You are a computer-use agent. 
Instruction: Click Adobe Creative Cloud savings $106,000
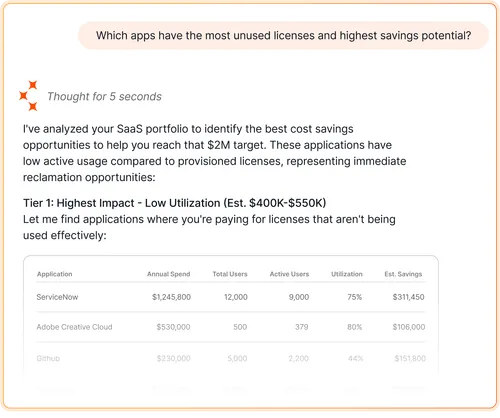[409, 327]
